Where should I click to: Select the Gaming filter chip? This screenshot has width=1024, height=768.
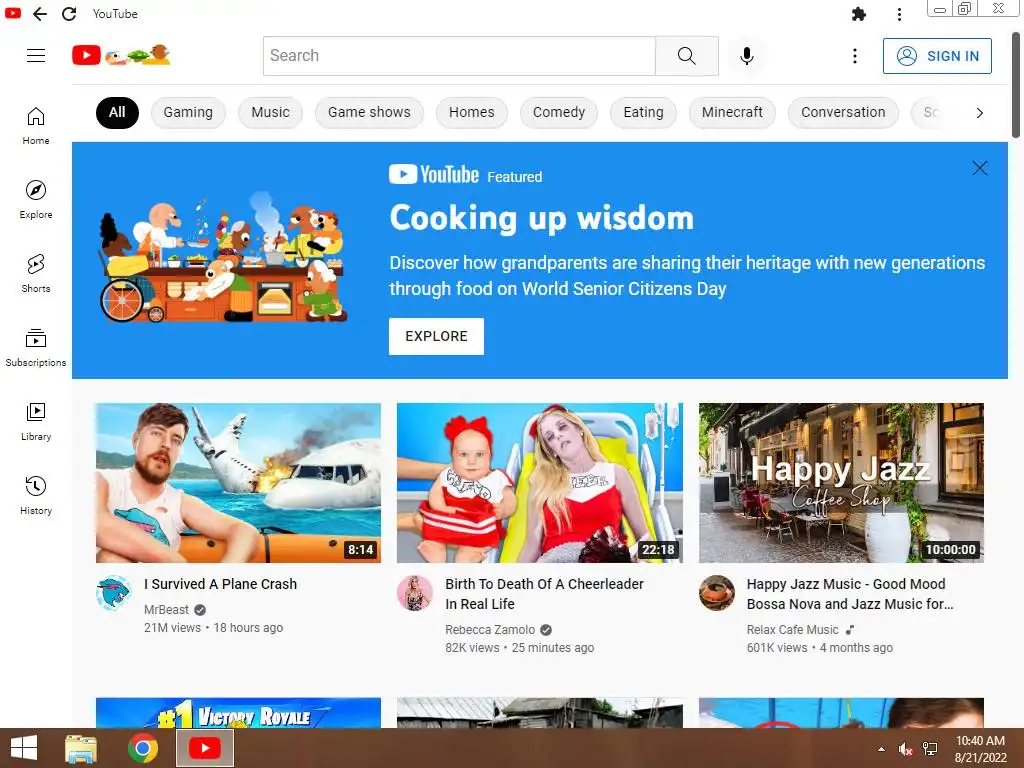(188, 112)
